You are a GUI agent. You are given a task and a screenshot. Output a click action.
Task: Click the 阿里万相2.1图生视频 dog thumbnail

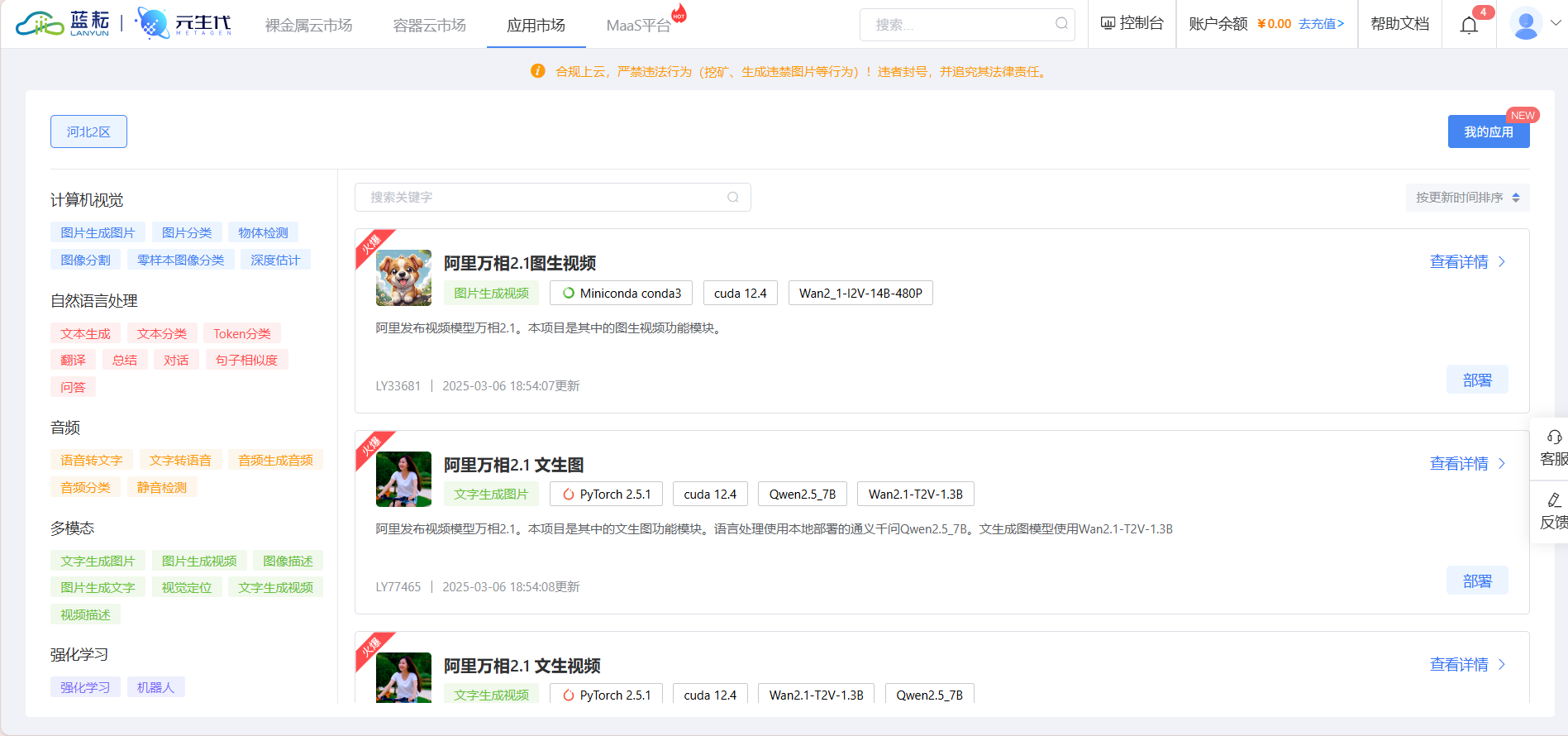point(403,278)
